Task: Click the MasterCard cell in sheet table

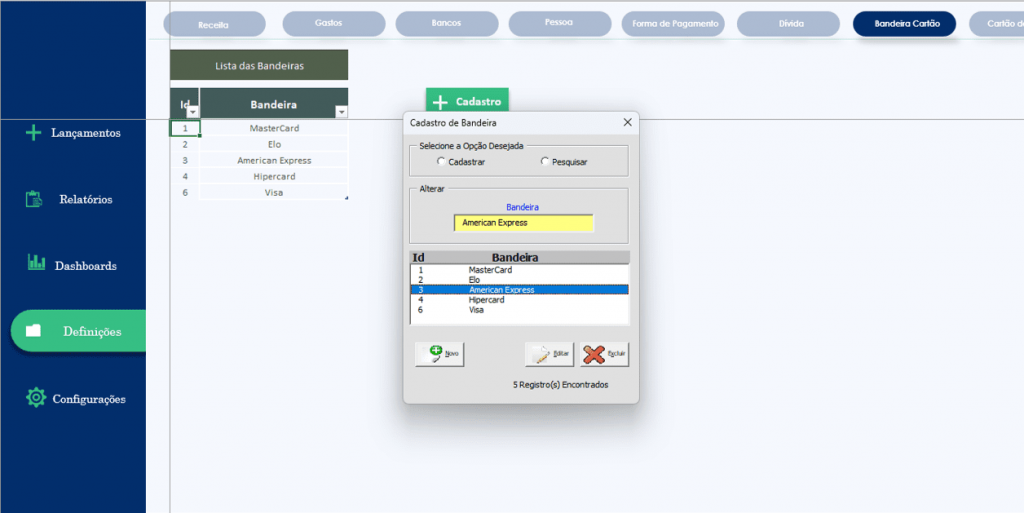Action: [274, 128]
